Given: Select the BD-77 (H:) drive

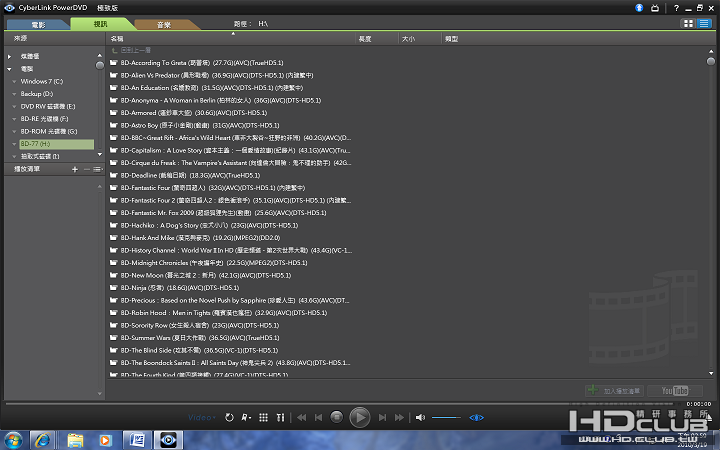Looking at the screenshot, I should click(x=56, y=144).
